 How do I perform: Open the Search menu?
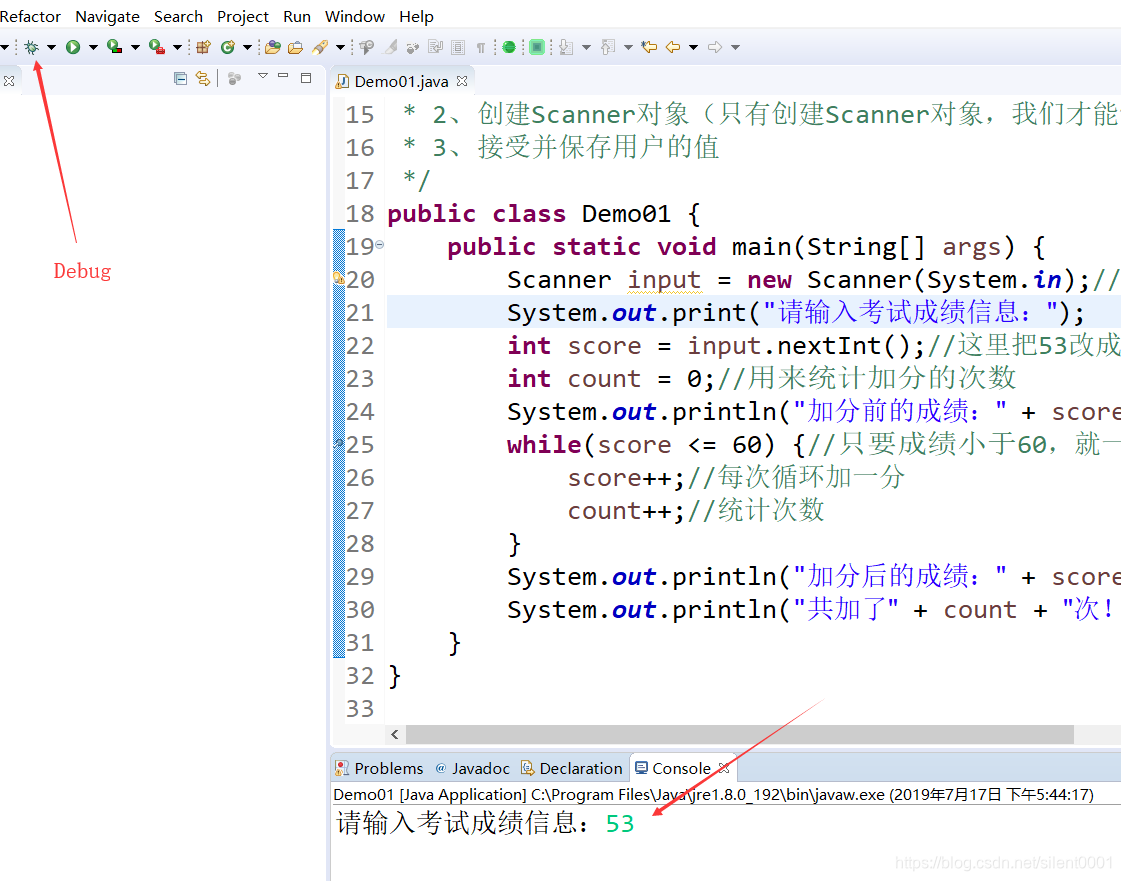click(178, 16)
